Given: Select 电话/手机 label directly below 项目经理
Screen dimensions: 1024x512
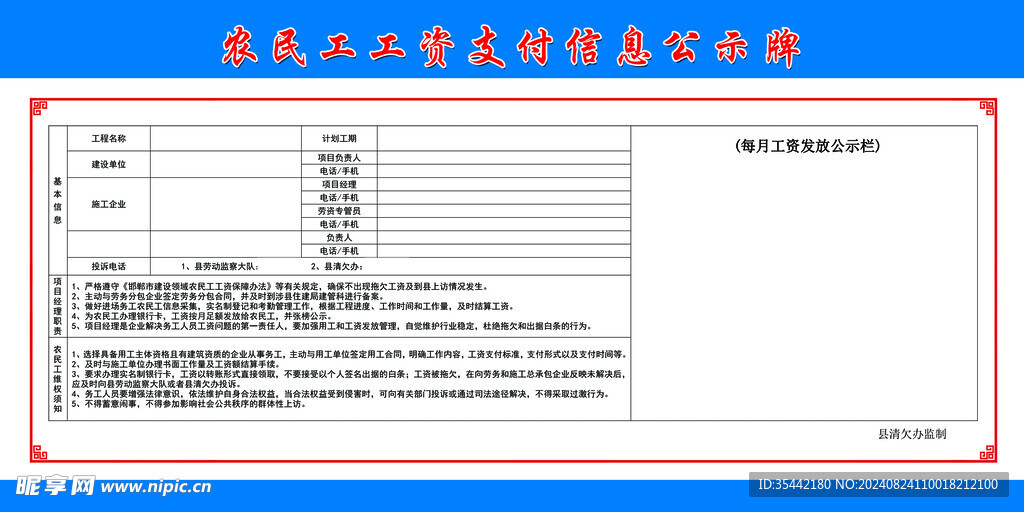Looking at the screenshot, I should [x=340, y=197].
